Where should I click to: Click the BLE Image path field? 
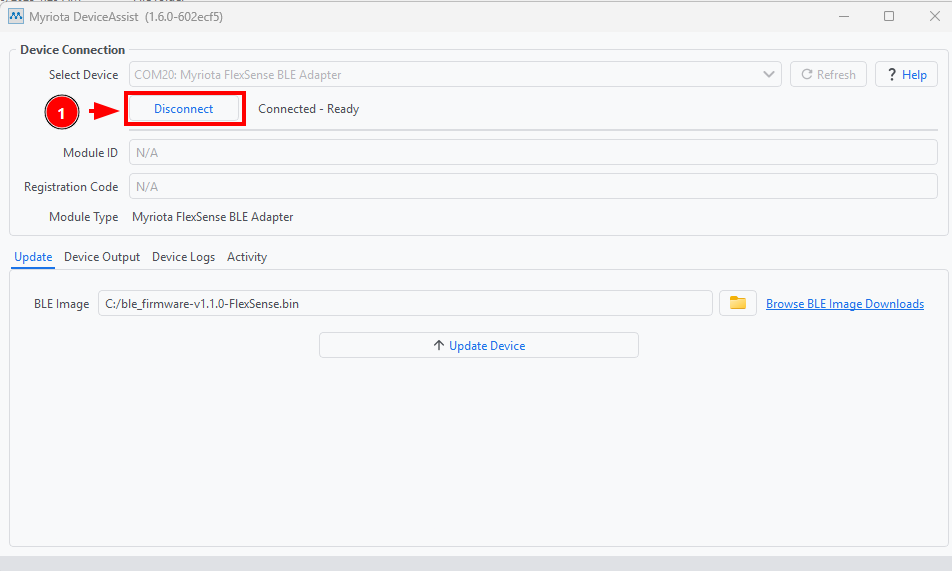coord(405,303)
